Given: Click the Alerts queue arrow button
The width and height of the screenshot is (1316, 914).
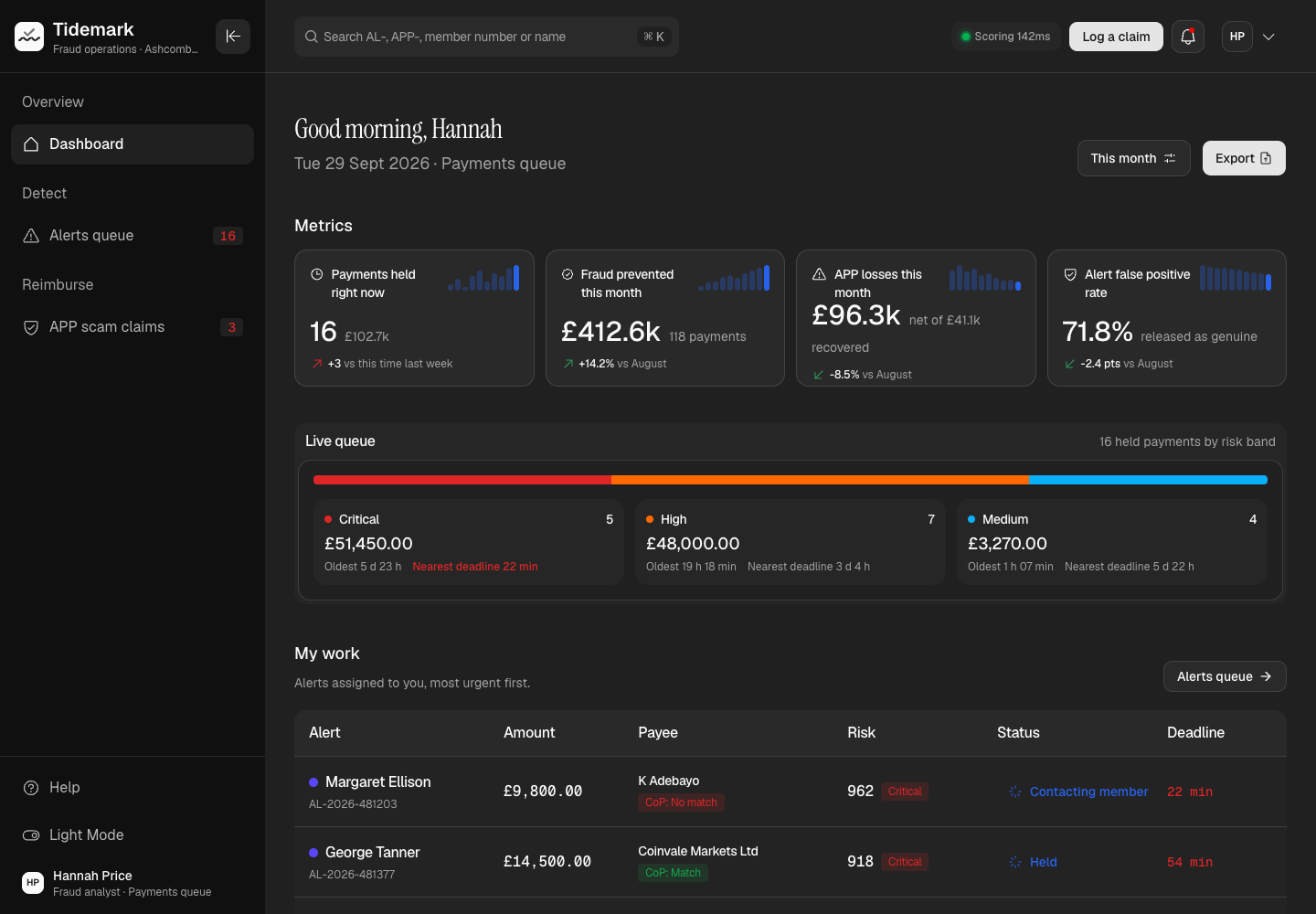Looking at the screenshot, I should click(1225, 676).
